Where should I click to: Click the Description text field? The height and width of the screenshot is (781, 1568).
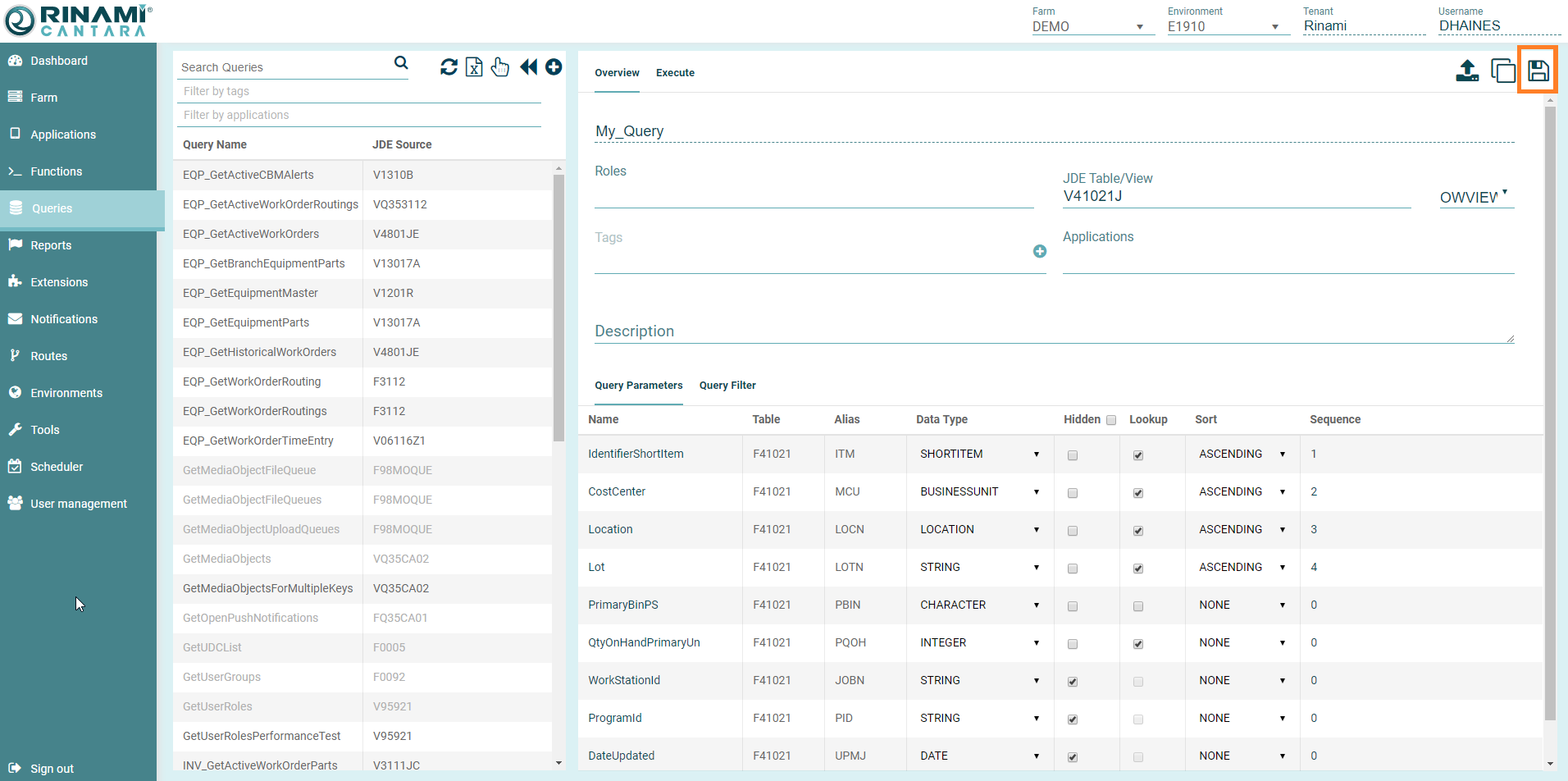[1053, 331]
